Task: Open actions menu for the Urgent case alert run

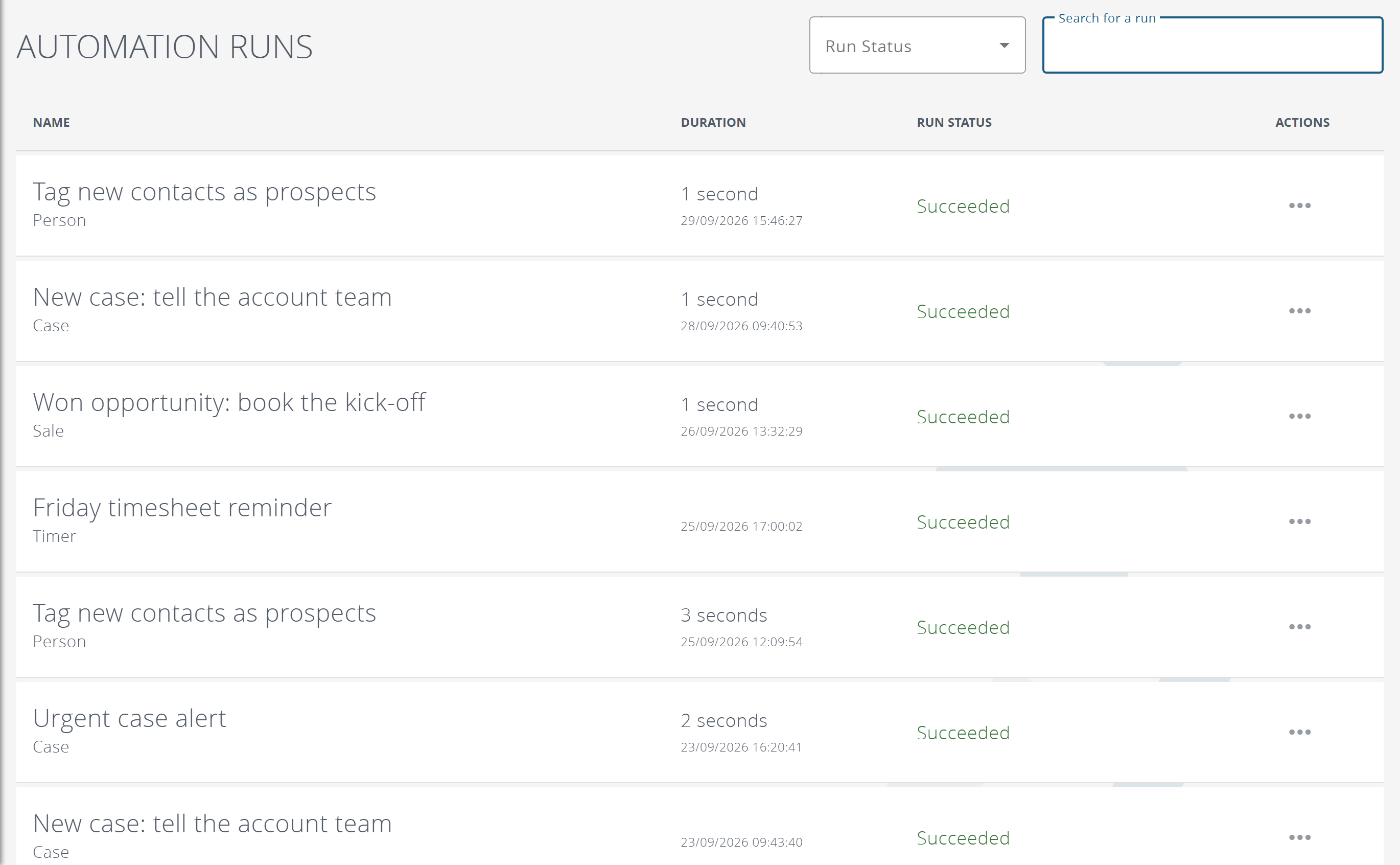Action: [x=1299, y=732]
